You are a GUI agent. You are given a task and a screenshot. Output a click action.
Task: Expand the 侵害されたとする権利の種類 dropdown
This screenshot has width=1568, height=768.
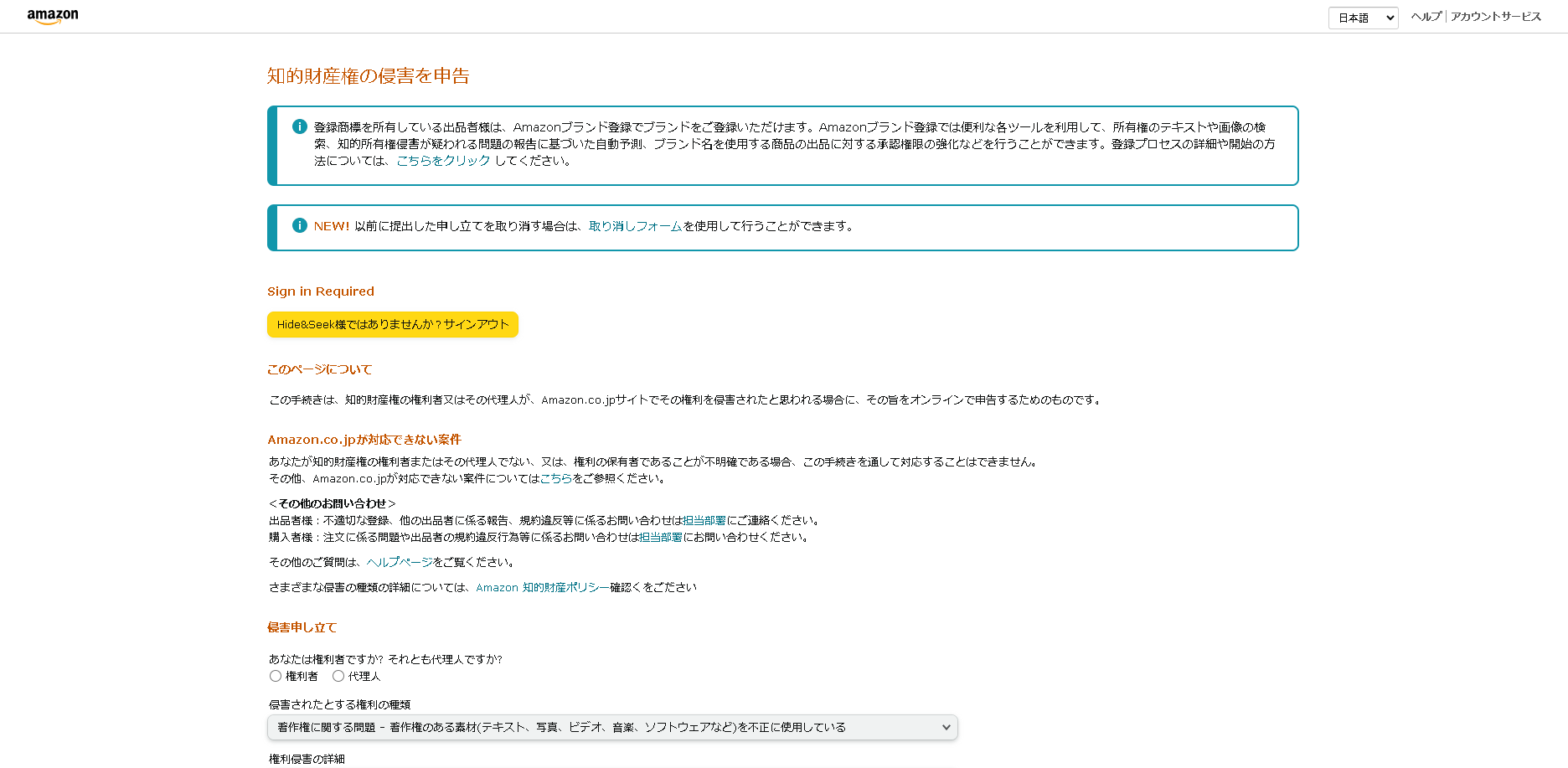click(612, 727)
